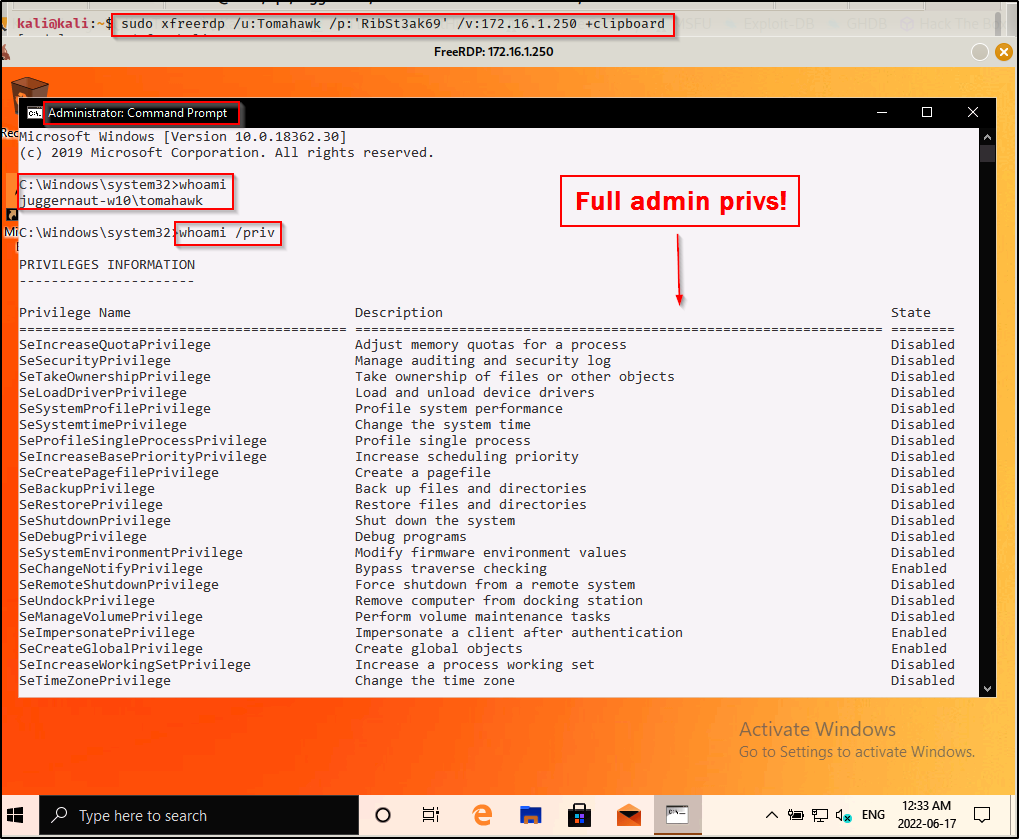
Task: Click the Cortana circle icon on taskbar
Action: pos(383,815)
